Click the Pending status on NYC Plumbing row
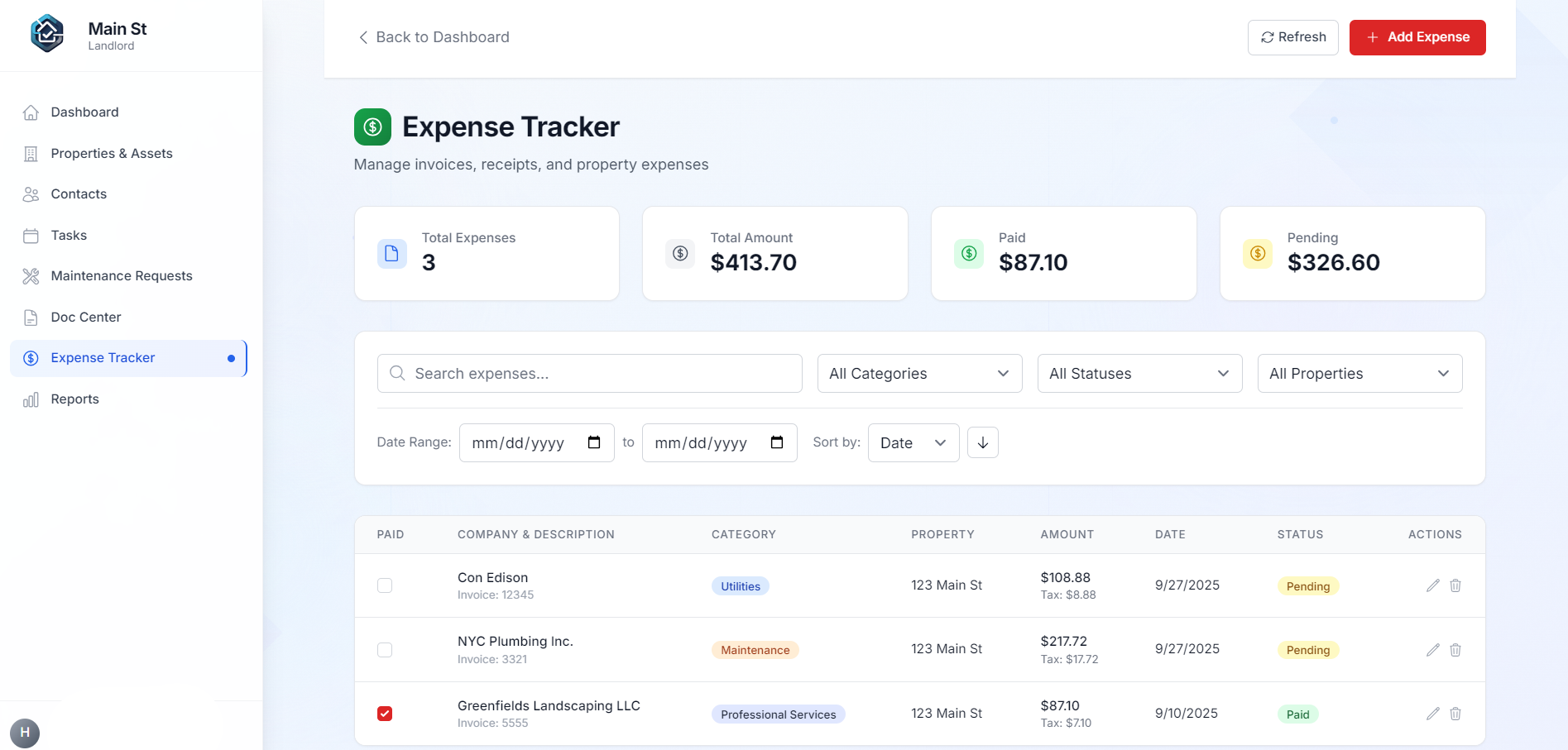 pos(1308,650)
